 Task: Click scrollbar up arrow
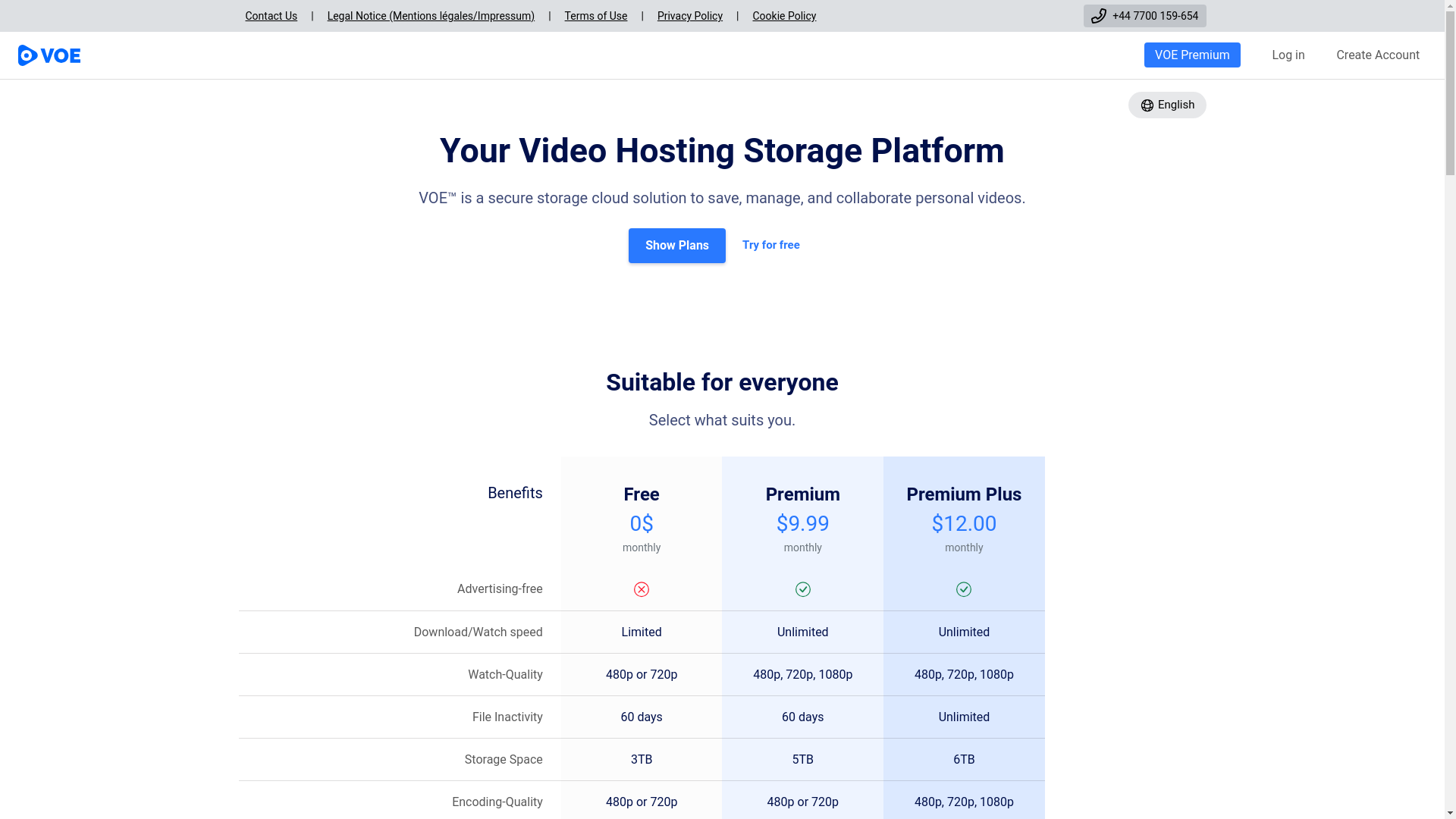pyautogui.click(x=1450, y=6)
